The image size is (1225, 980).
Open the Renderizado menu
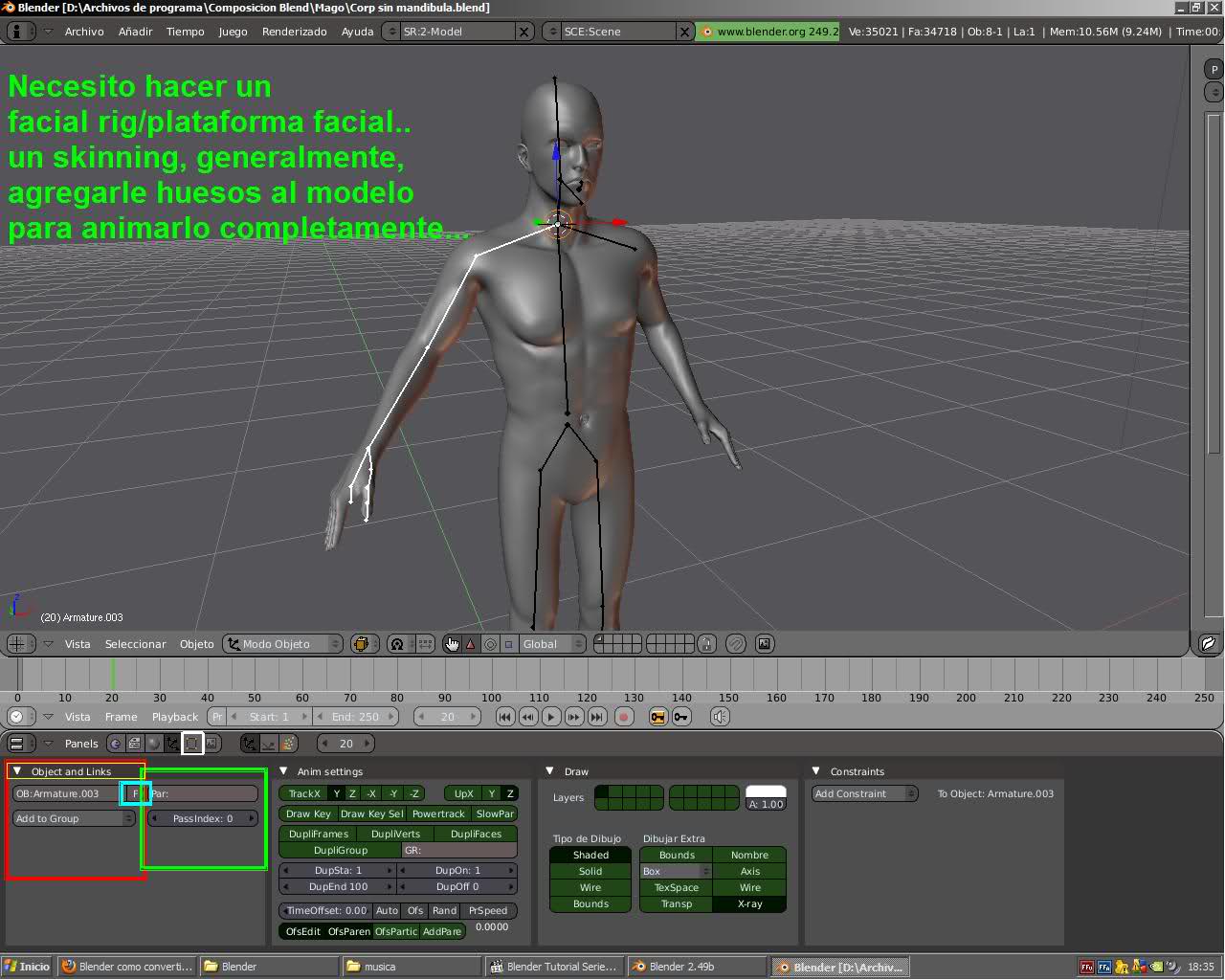[x=294, y=32]
